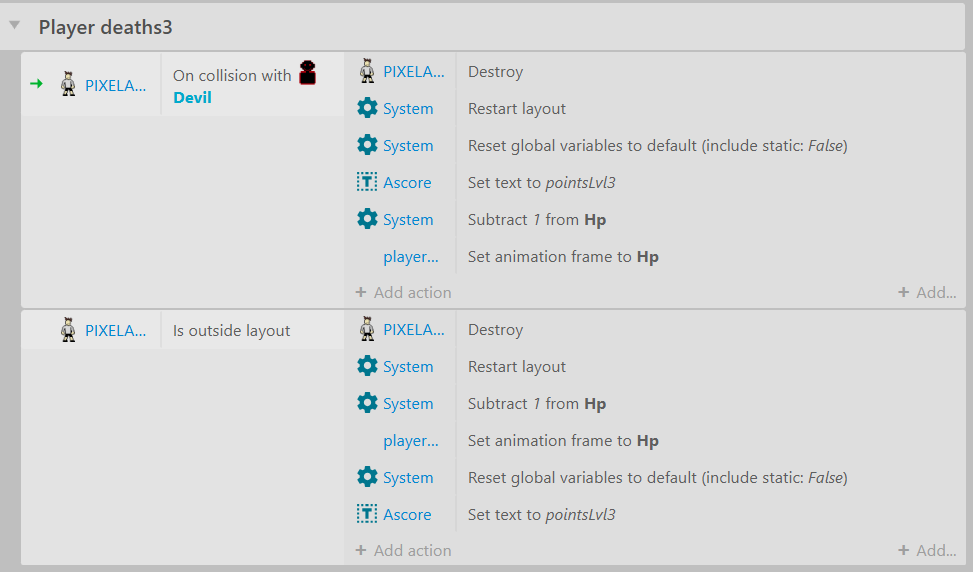Click Add action under second event
Viewport: 973px width, 572px height.
coord(403,550)
